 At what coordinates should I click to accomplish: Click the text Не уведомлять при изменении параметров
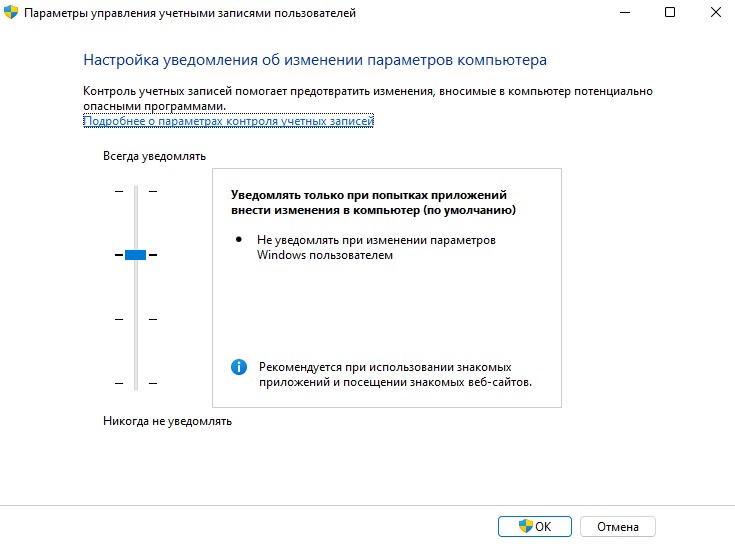pos(376,247)
